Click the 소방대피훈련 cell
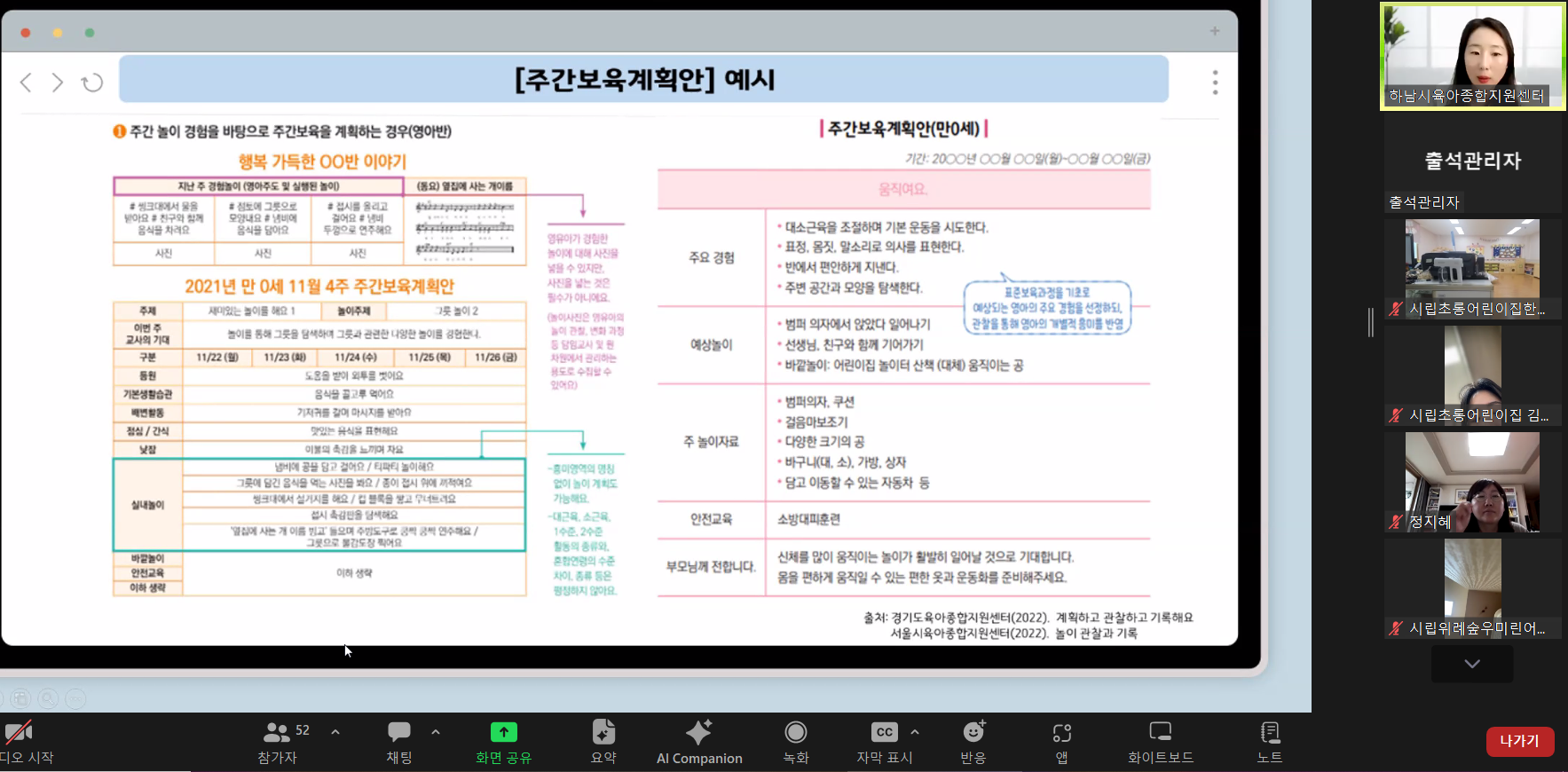1568x772 pixels. click(x=808, y=519)
